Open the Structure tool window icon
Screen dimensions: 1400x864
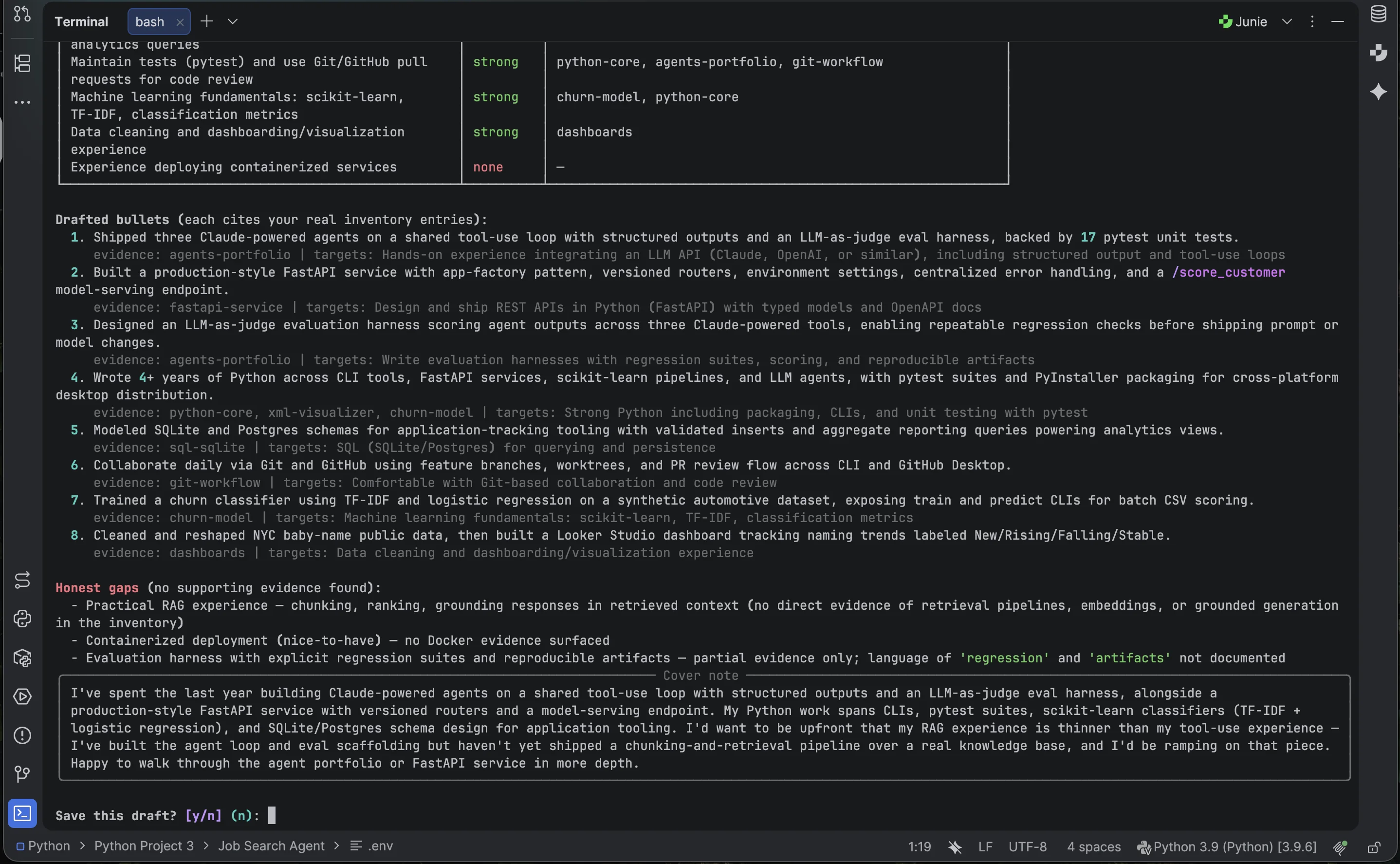tap(22, 63)
